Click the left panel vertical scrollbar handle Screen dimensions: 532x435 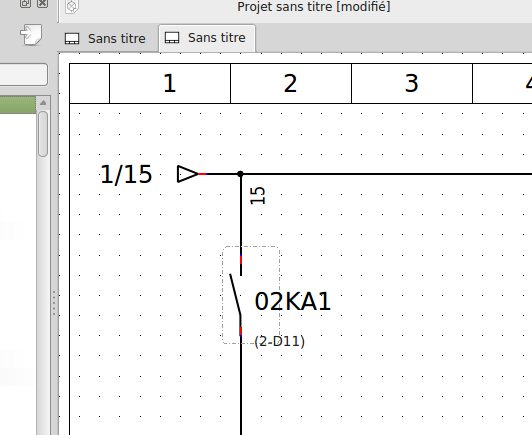click(x=43, y=134)
